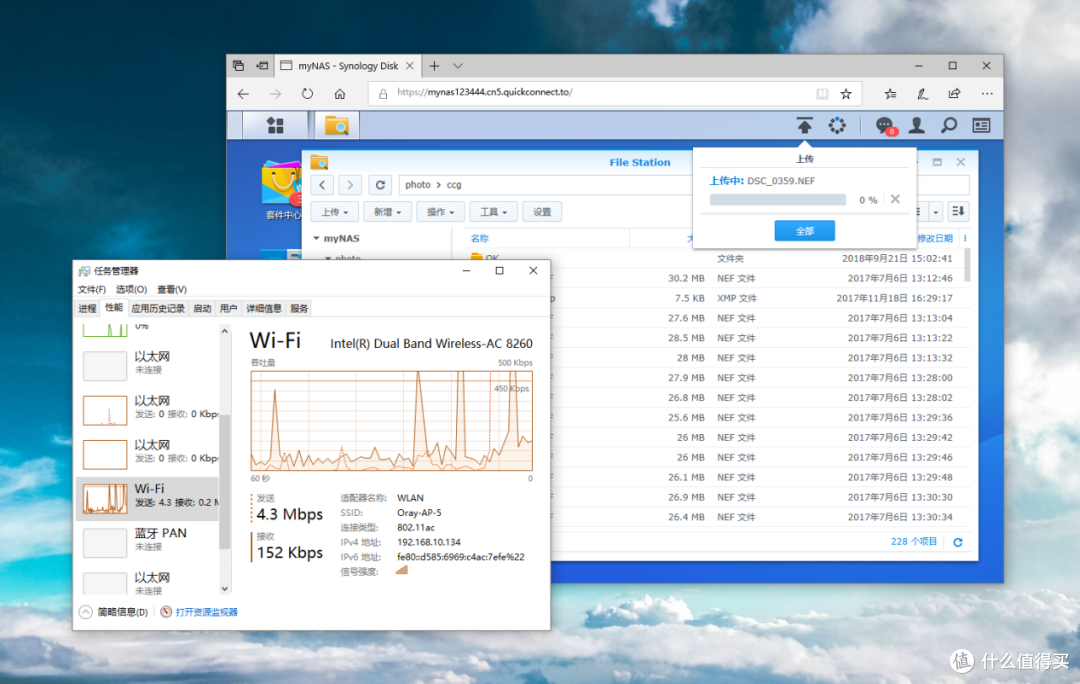Image resolution: width=1080 pixels, height=684 pixels.
Task: Open File Station from DSM taskbar
Action: click(x=337, y=125)
